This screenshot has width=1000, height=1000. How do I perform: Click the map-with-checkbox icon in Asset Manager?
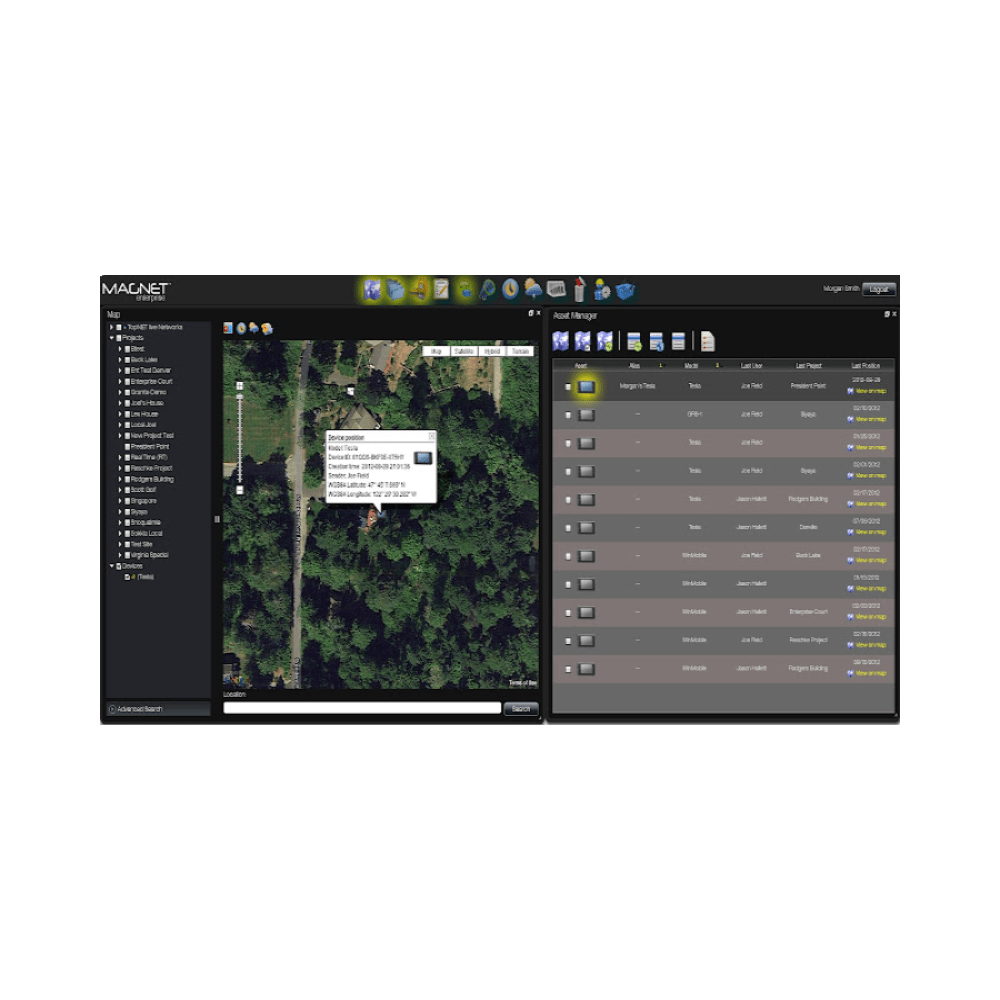(582, 341)
